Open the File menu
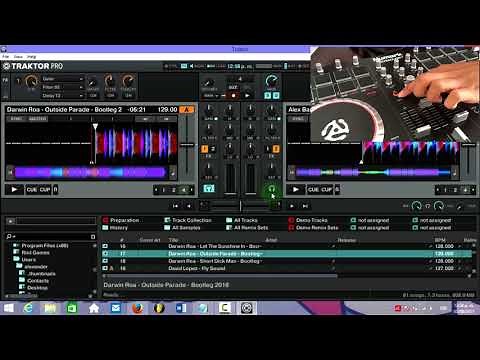 pyautogui.click(x=6, y=57)
